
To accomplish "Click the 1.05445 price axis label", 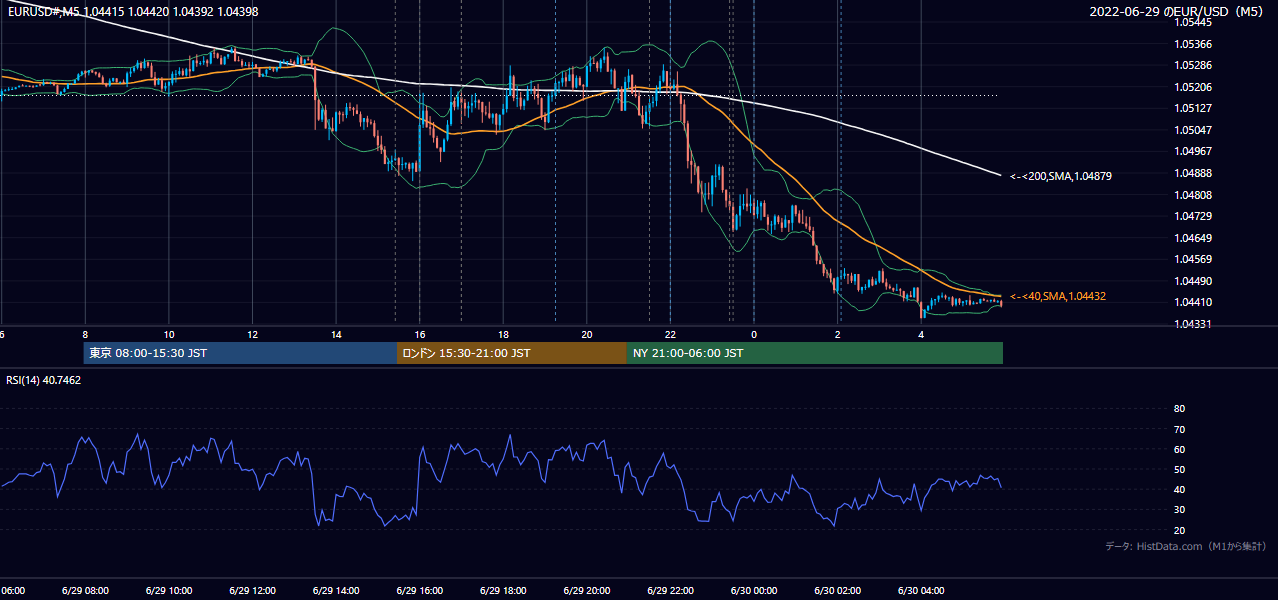I will click(1192, 22).
